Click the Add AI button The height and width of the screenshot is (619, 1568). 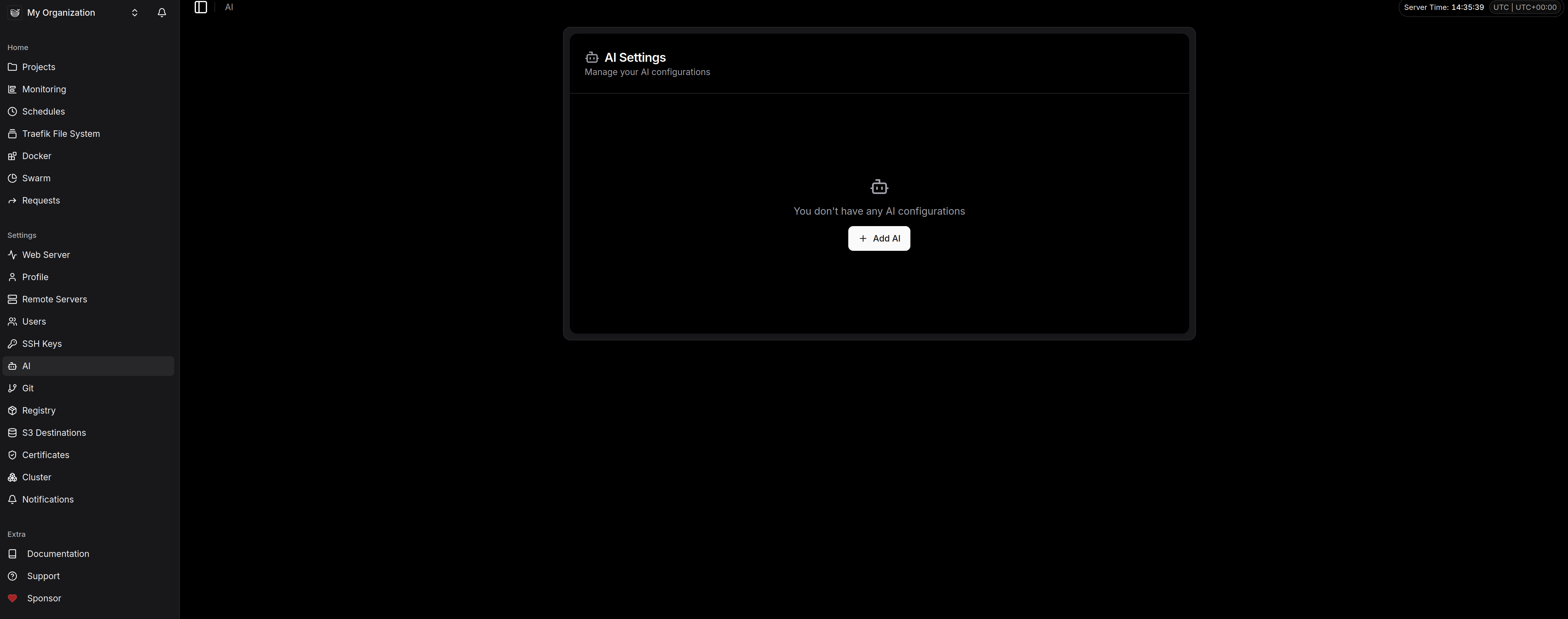[878, 238]
